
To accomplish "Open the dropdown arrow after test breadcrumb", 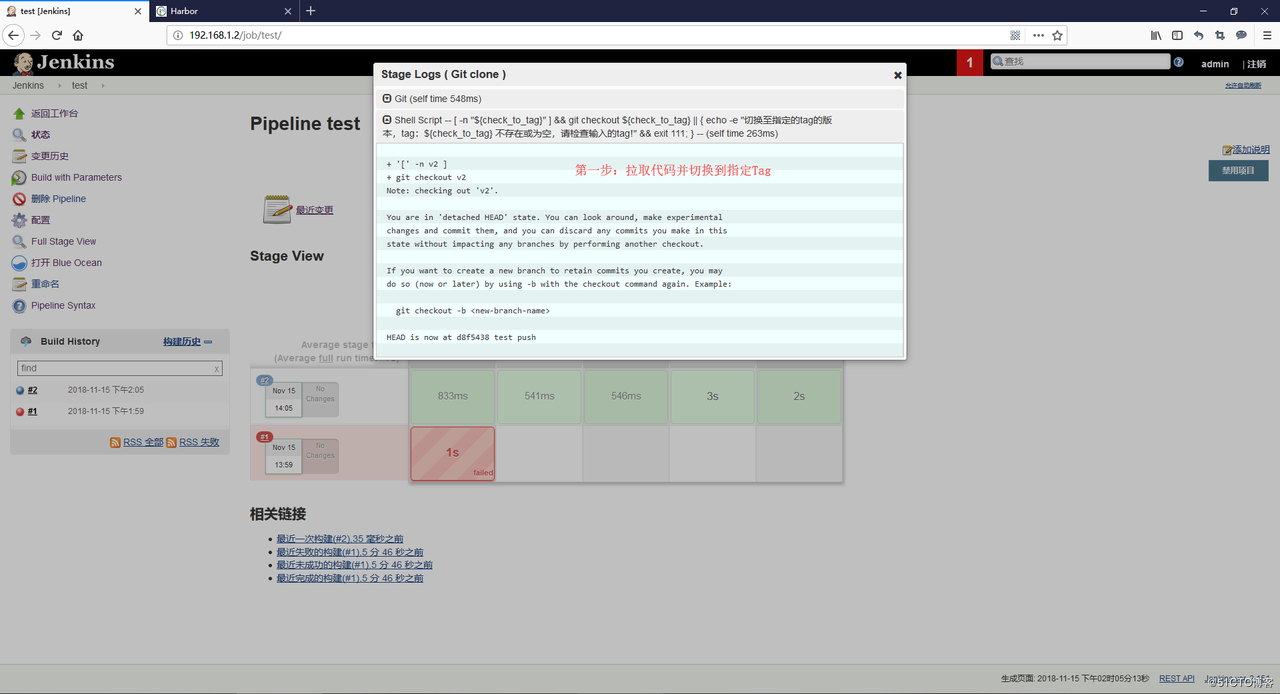I will tap(101, 86).
